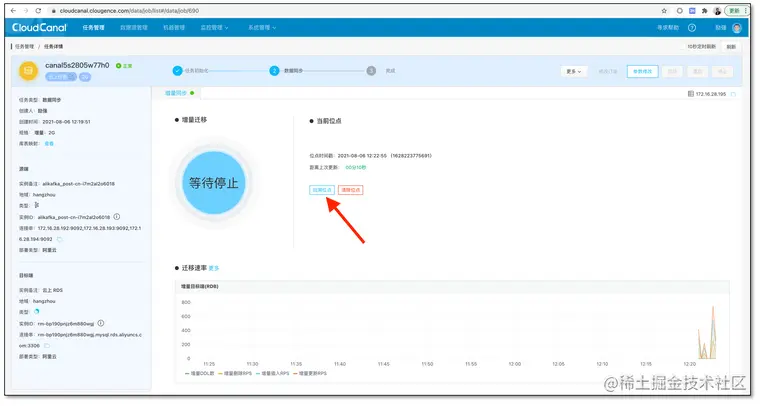Open the 更多 link next to 迁移速率
The width and height of the screenshot is (760, 406).
tap(214, 268)
